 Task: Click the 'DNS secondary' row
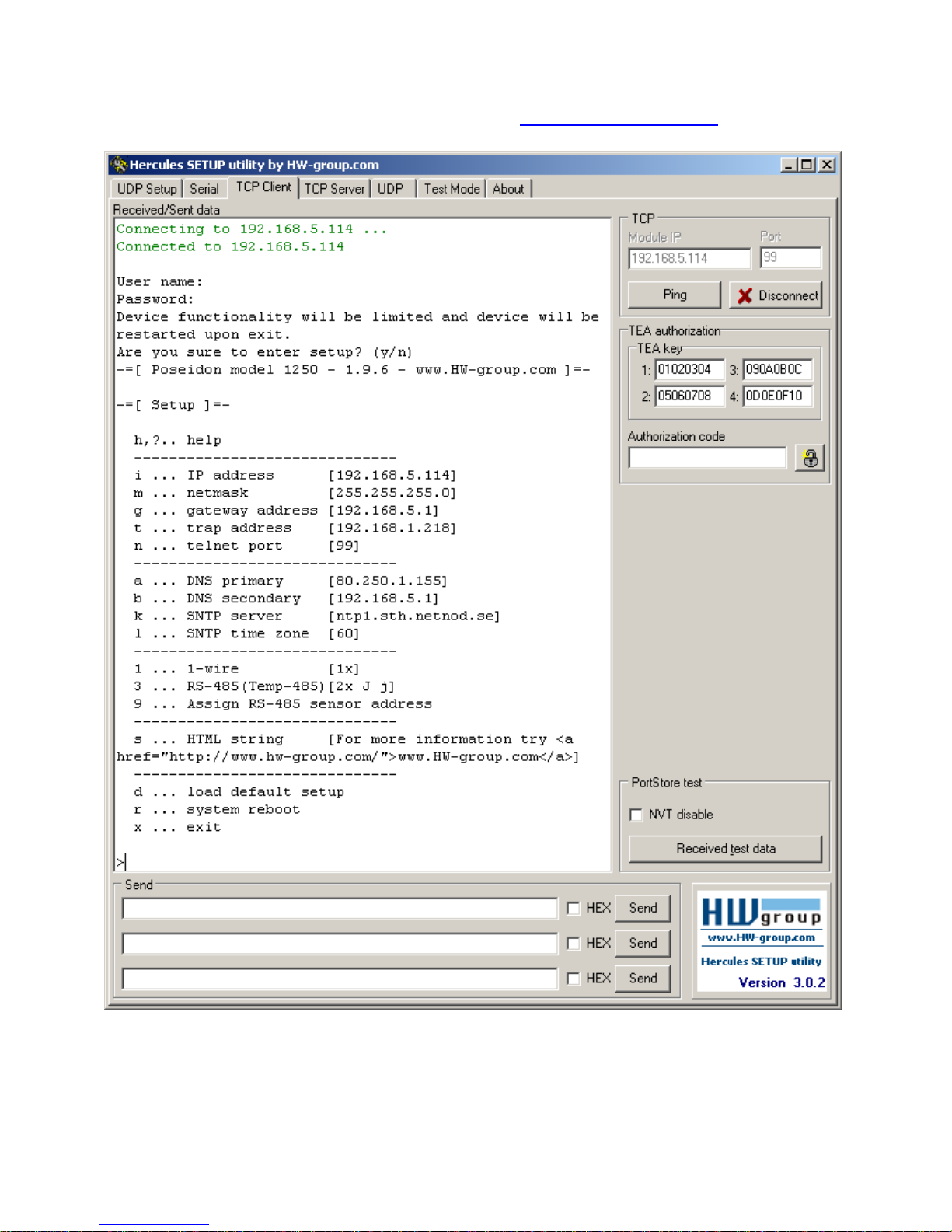coord(287,599)
